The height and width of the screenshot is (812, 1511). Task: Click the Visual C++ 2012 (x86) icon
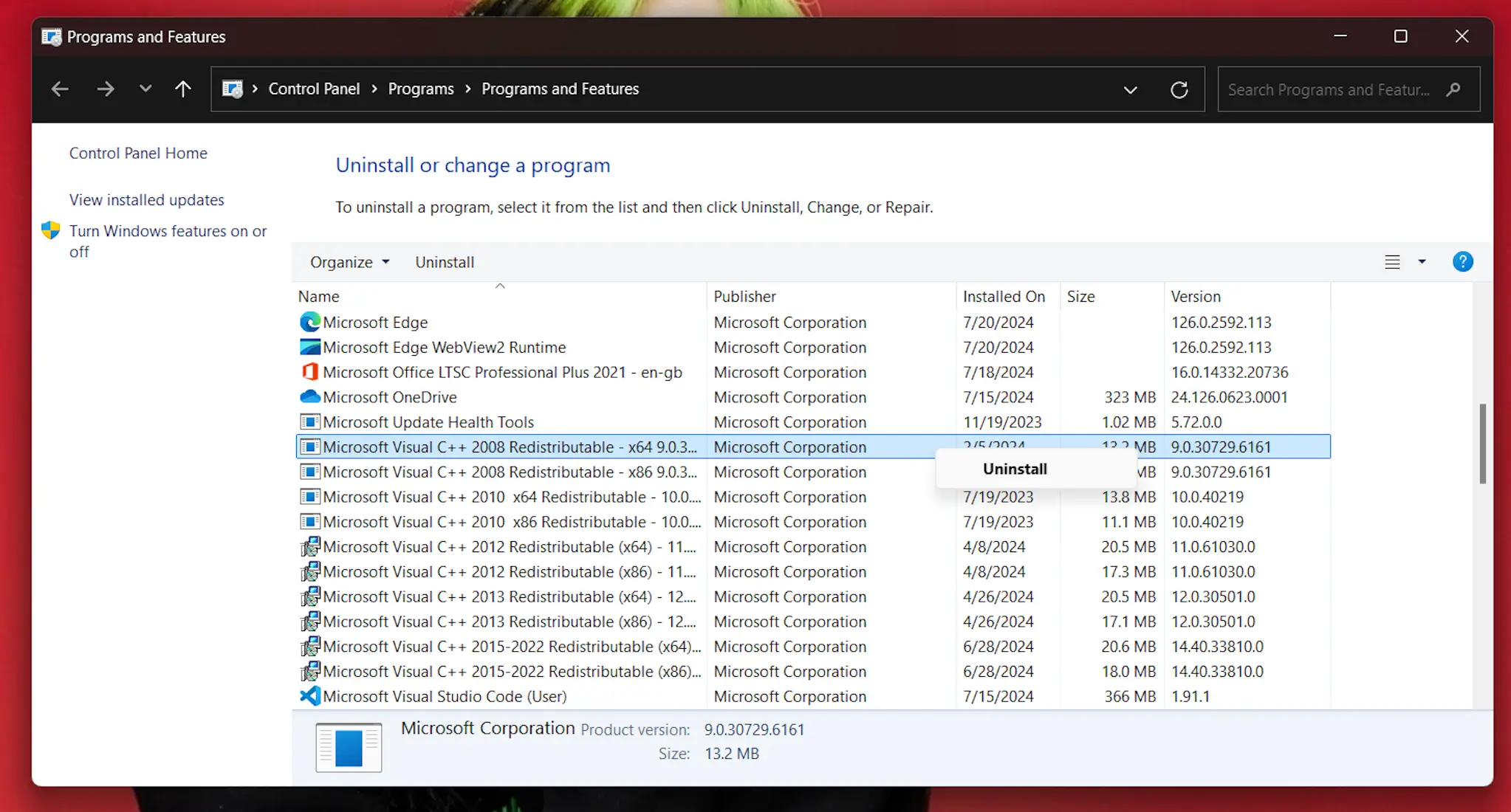(x=310, y=571)
